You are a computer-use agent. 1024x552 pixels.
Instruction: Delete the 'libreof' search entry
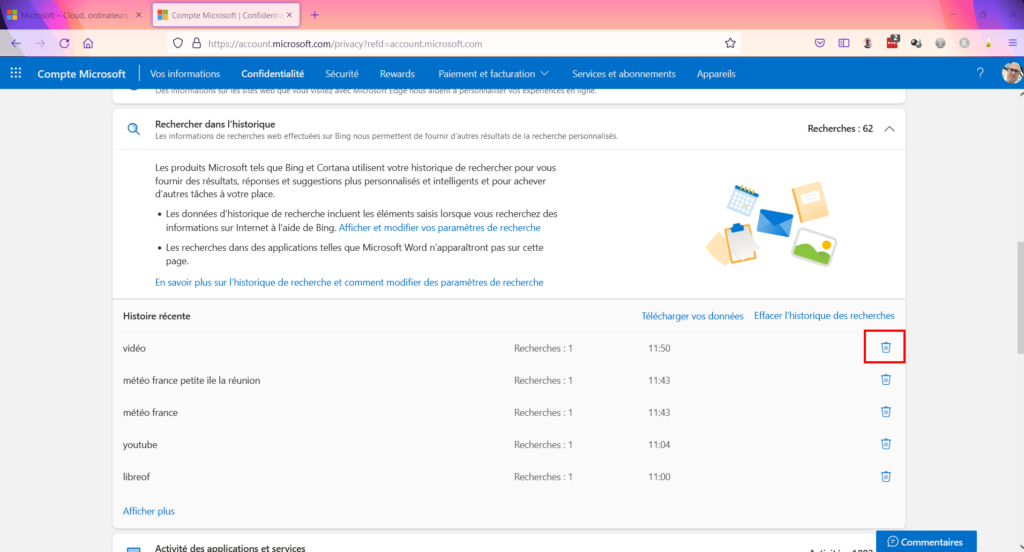(x=886, y=476)
